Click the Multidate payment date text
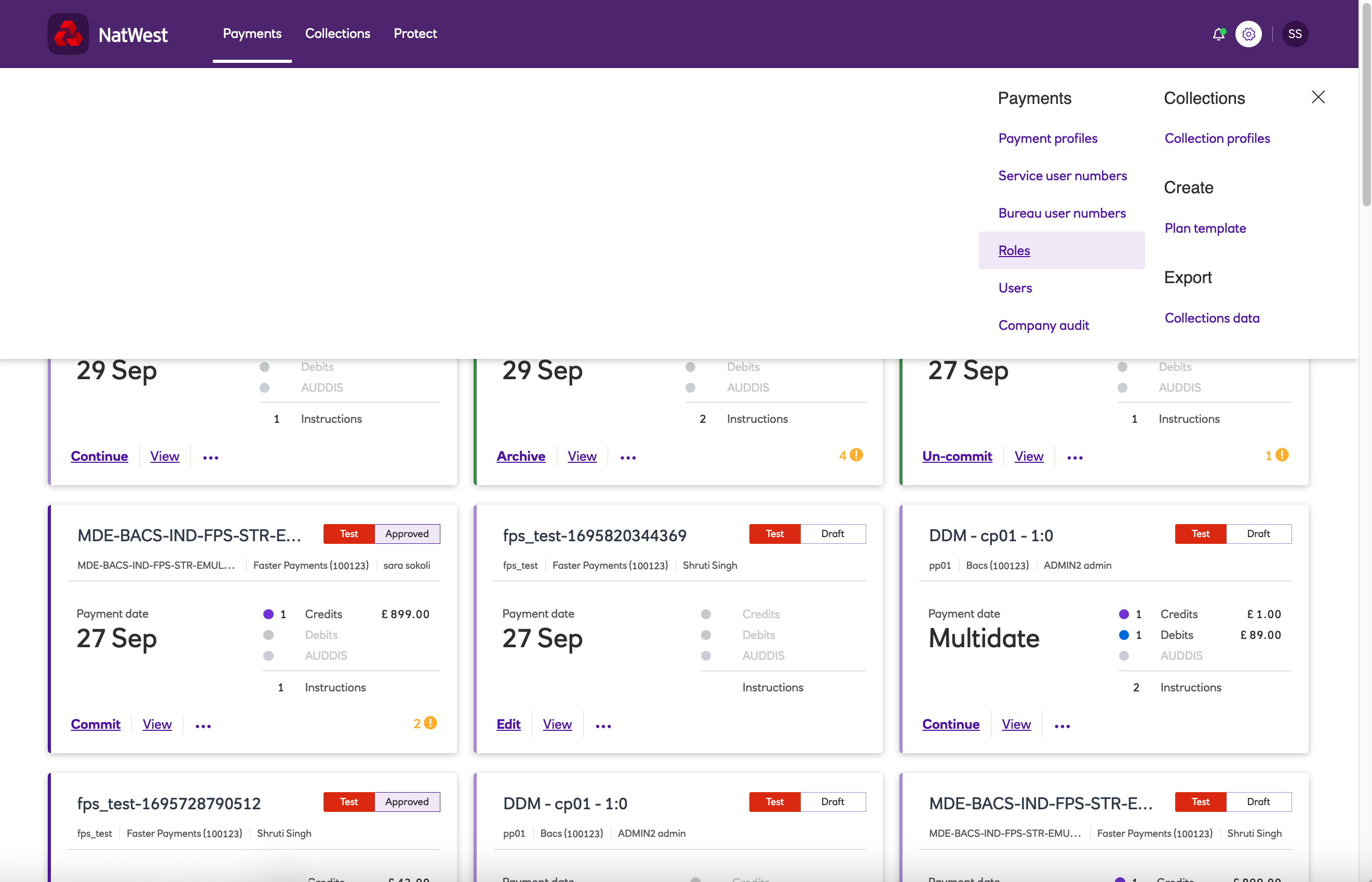Screen dimensions: 1372x882 point(984,638)
